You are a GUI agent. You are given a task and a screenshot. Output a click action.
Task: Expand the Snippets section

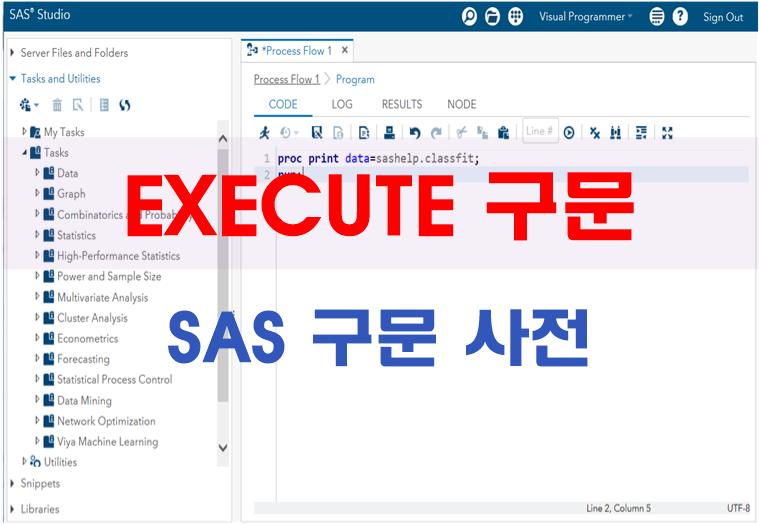(12, 483)
